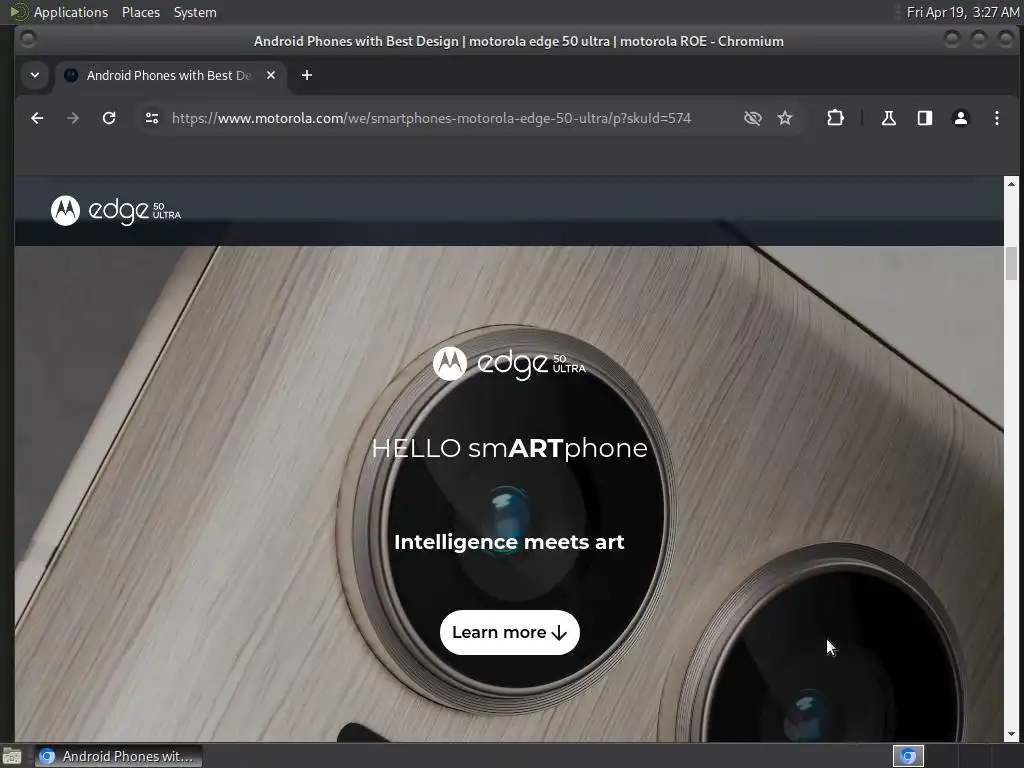This screenshot has width=1024, height=768.
Task: Click the page scrollbar thumb
Action: coord(1011,264)
